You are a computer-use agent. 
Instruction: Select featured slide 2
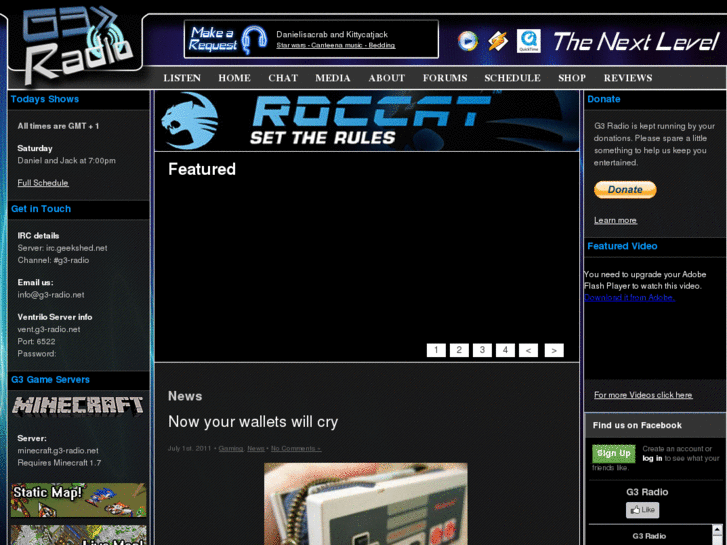click(x=459, y=350)
